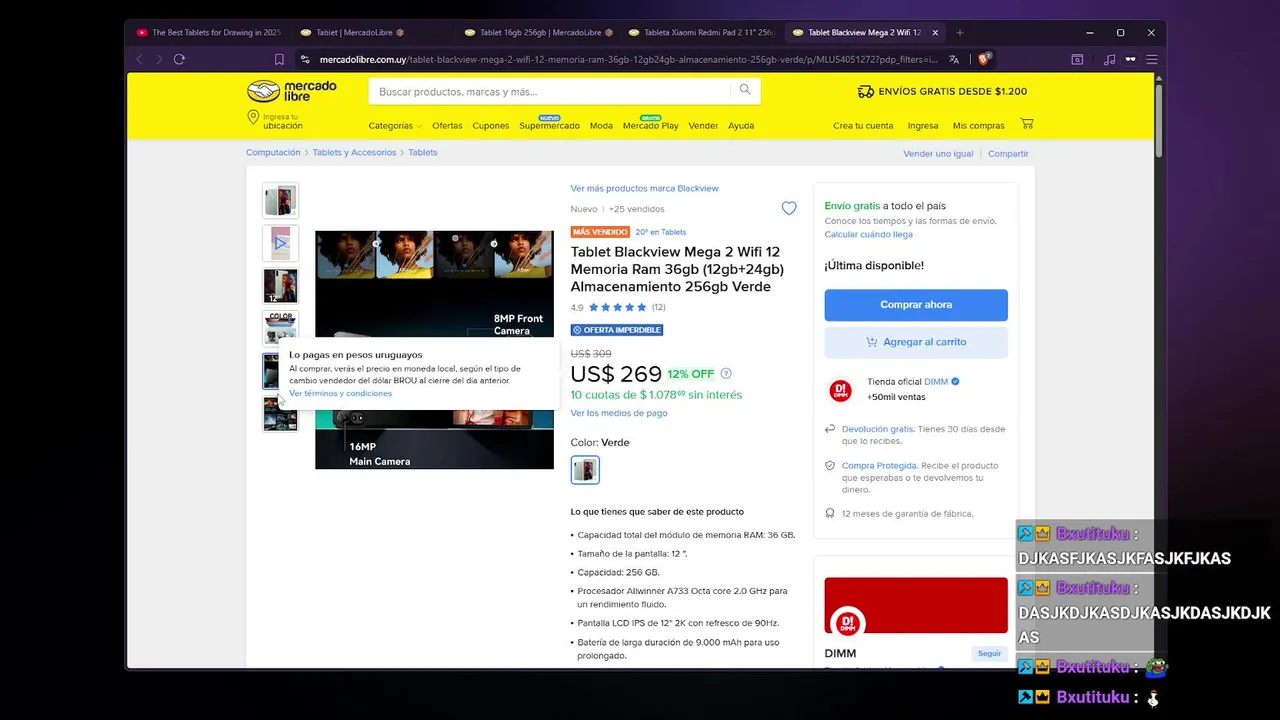Open the browser hamburger menu
This screenshot has height=720, width=1280.
click(1152, 59)
